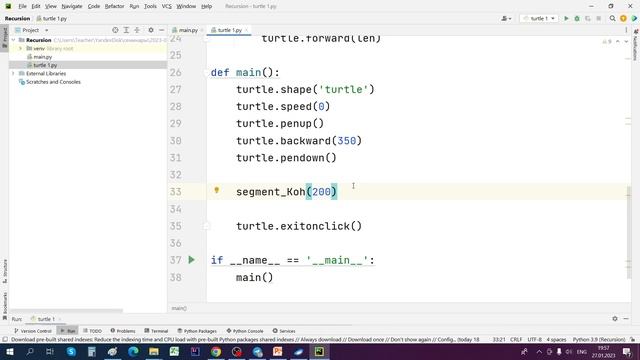The image size is (640, 360).
Task: Click the yellow intention lightbulb on line 33
Action: coord(217,190)
